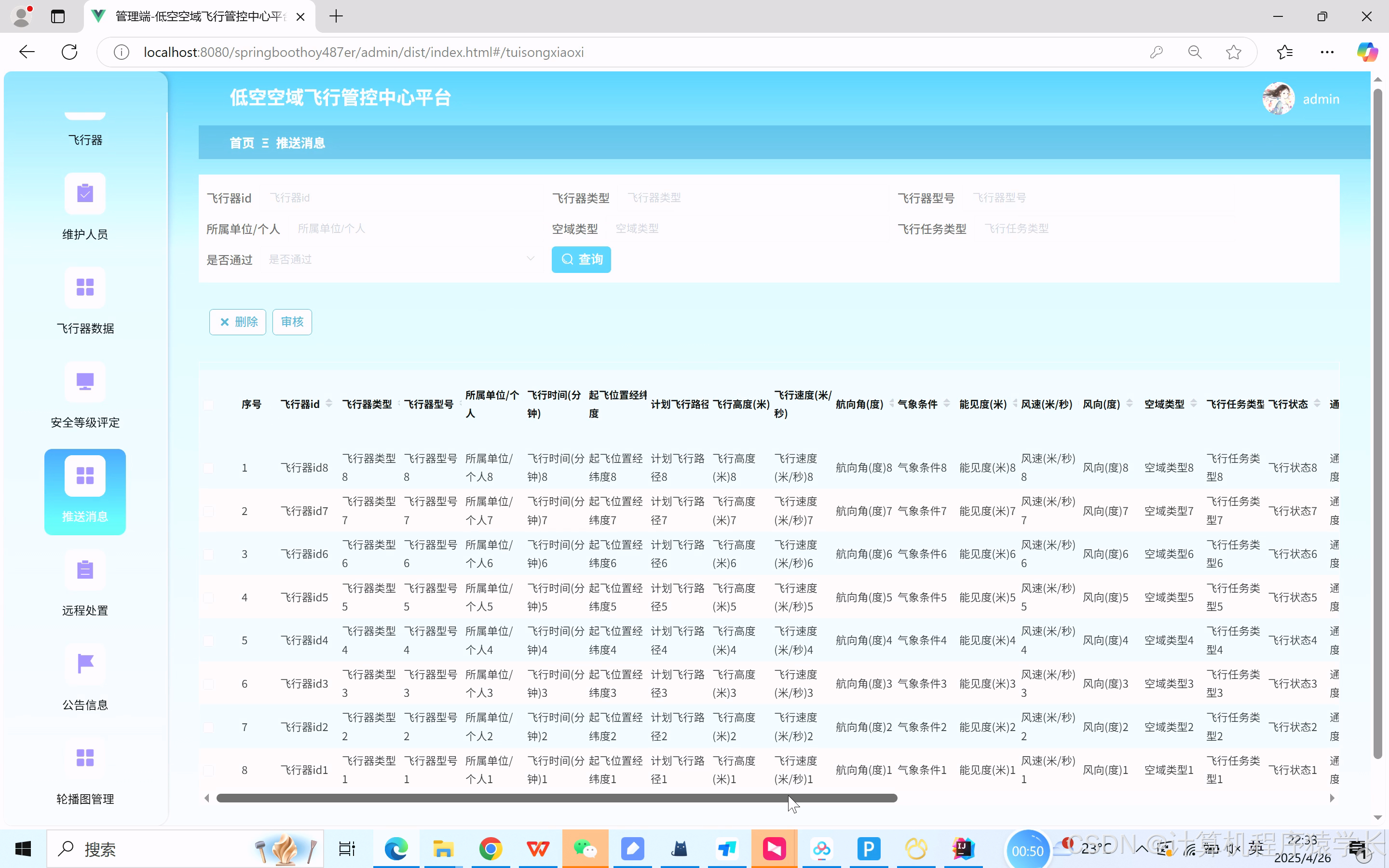Sort by the 飞行器id column arrows
1389x868 pixels.
click(329, 404)
